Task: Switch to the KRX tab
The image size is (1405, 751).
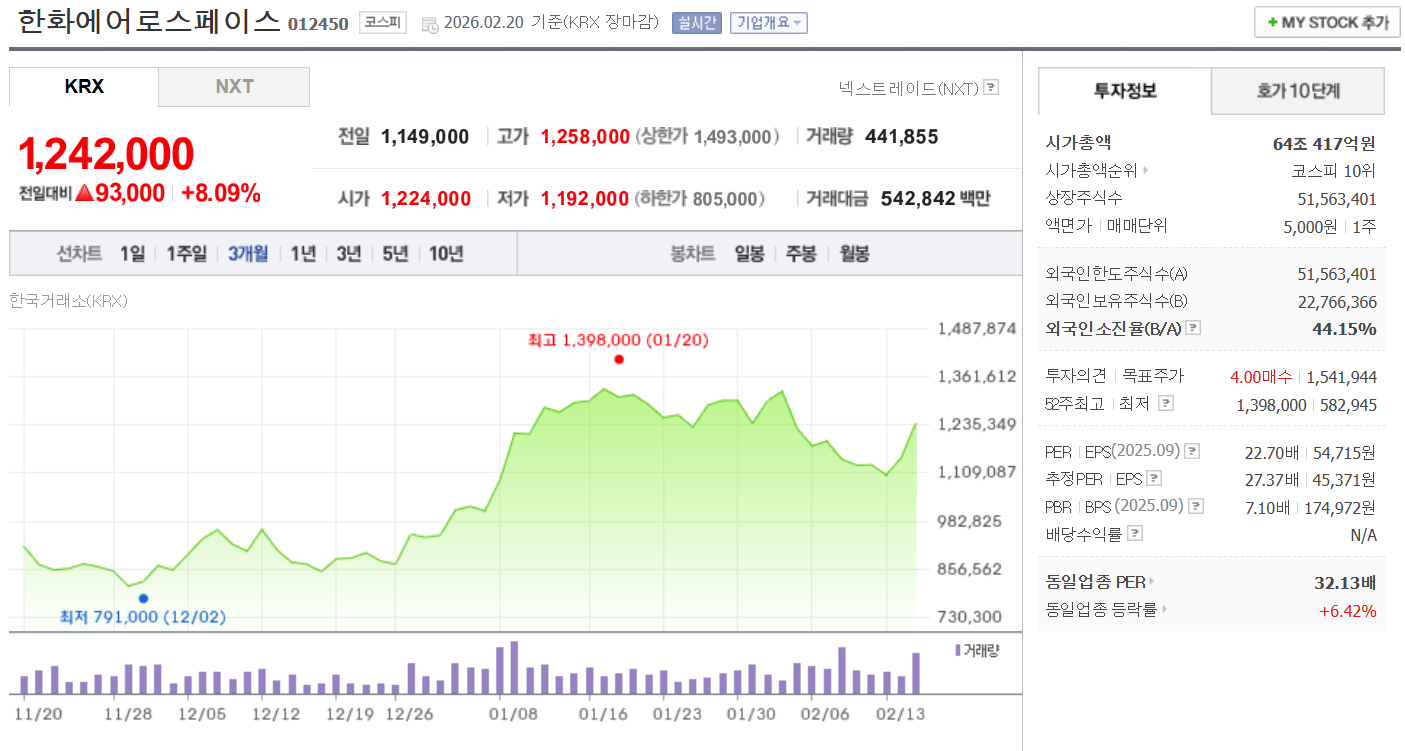Action: click(84, 87)
